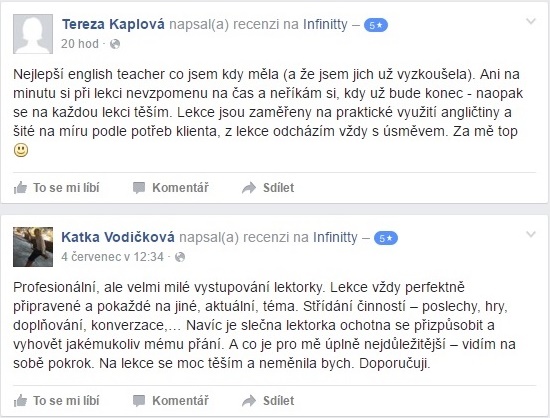Open options chevron on Katka Vodičková's post
This screenshot has width=550, height=418.
[531, 234]
